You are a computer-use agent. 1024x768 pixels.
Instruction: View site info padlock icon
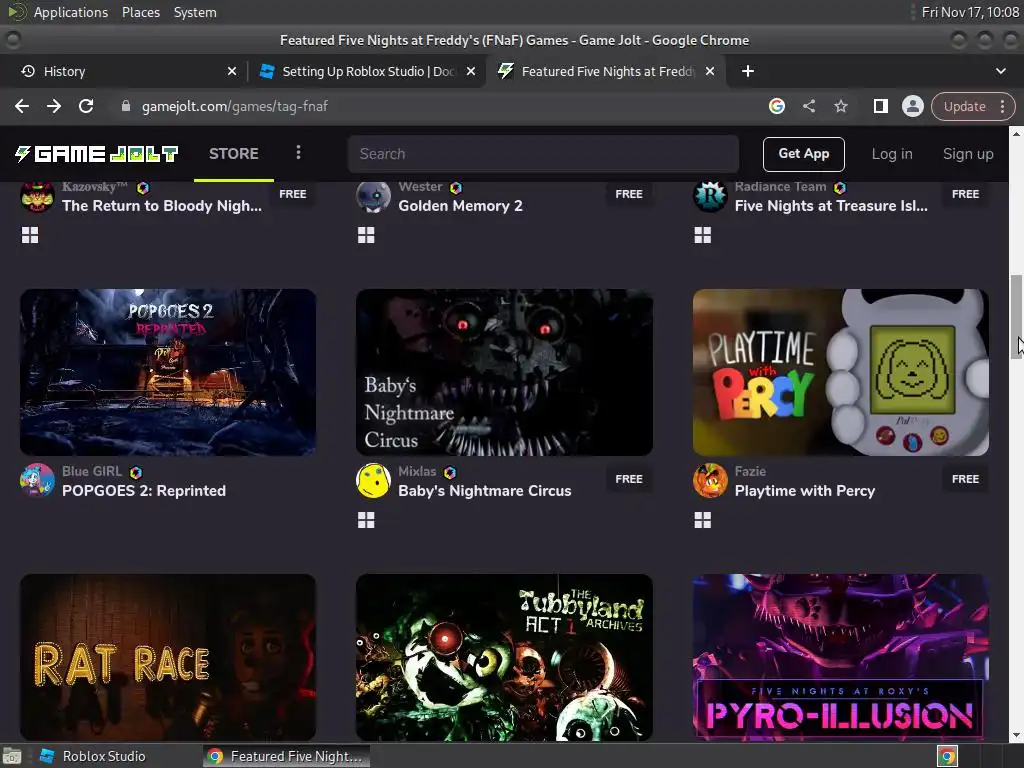point(126,106)
